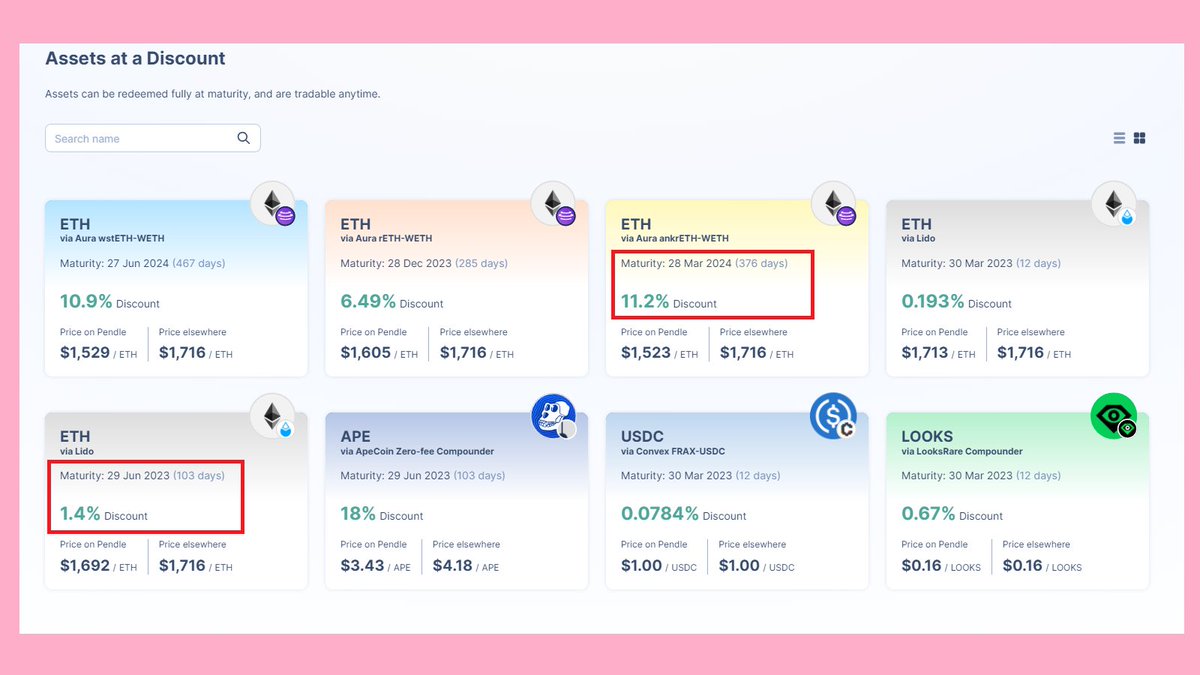The width and height of the screenshot is (1200, 675).
Task: Open the ETH via Aura ankrETH-WETH card
Action: coord(737,288)
